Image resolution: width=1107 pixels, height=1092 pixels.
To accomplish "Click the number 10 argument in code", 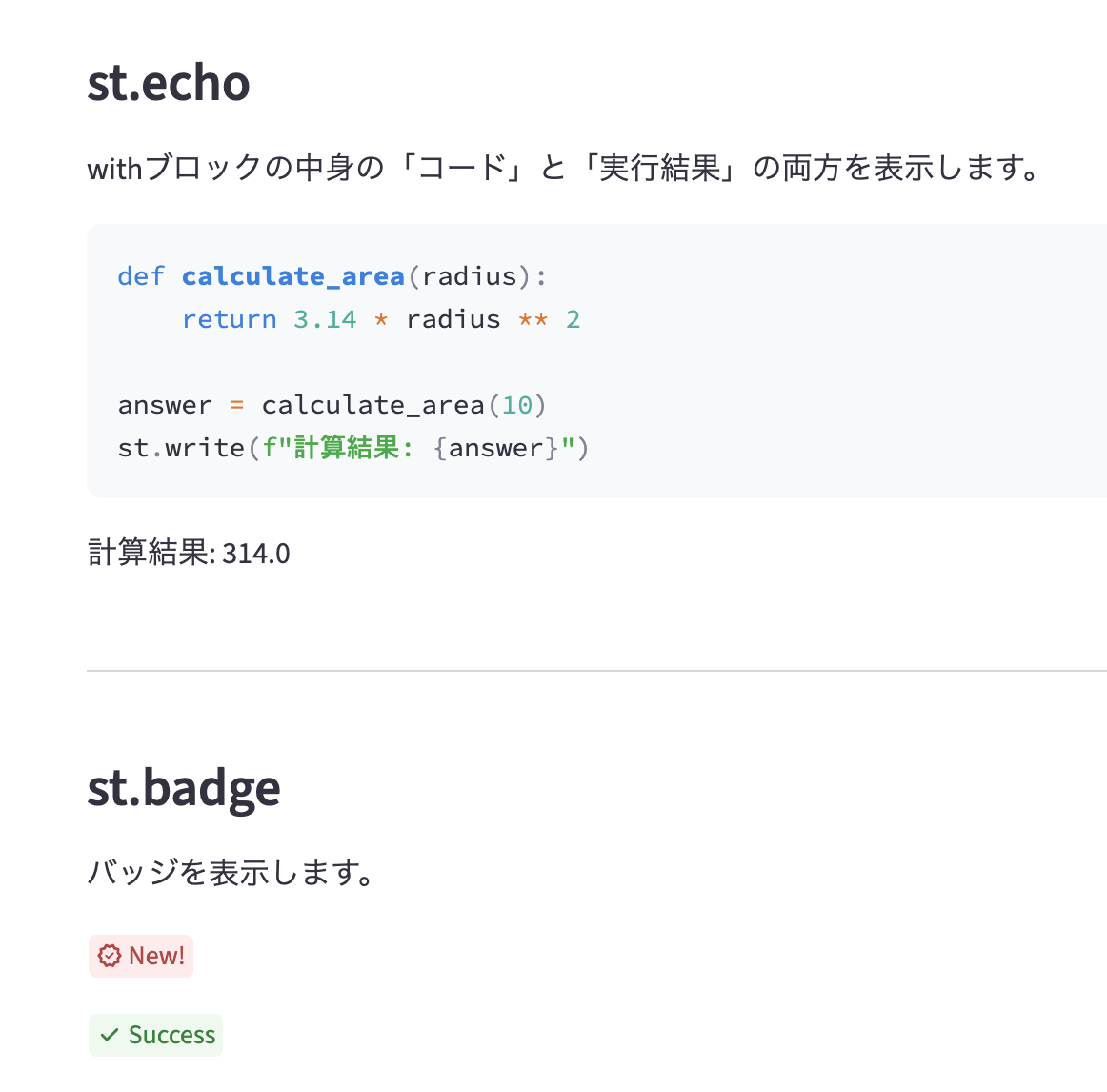I will (x=517, y=405).
